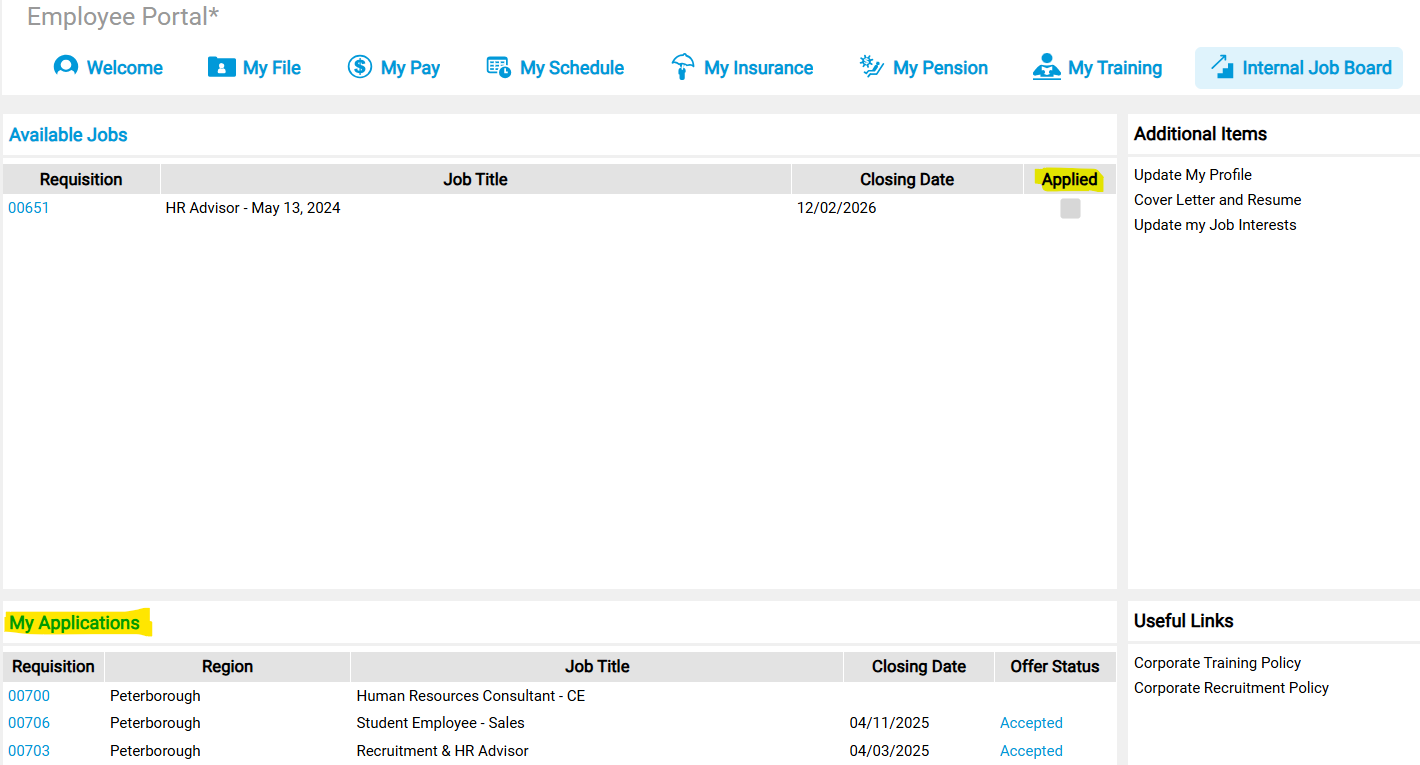The height and width of the screenshot is (765, 1420).
Task: Click the My Insurance umbrella icon
Action: click(683, 67)
